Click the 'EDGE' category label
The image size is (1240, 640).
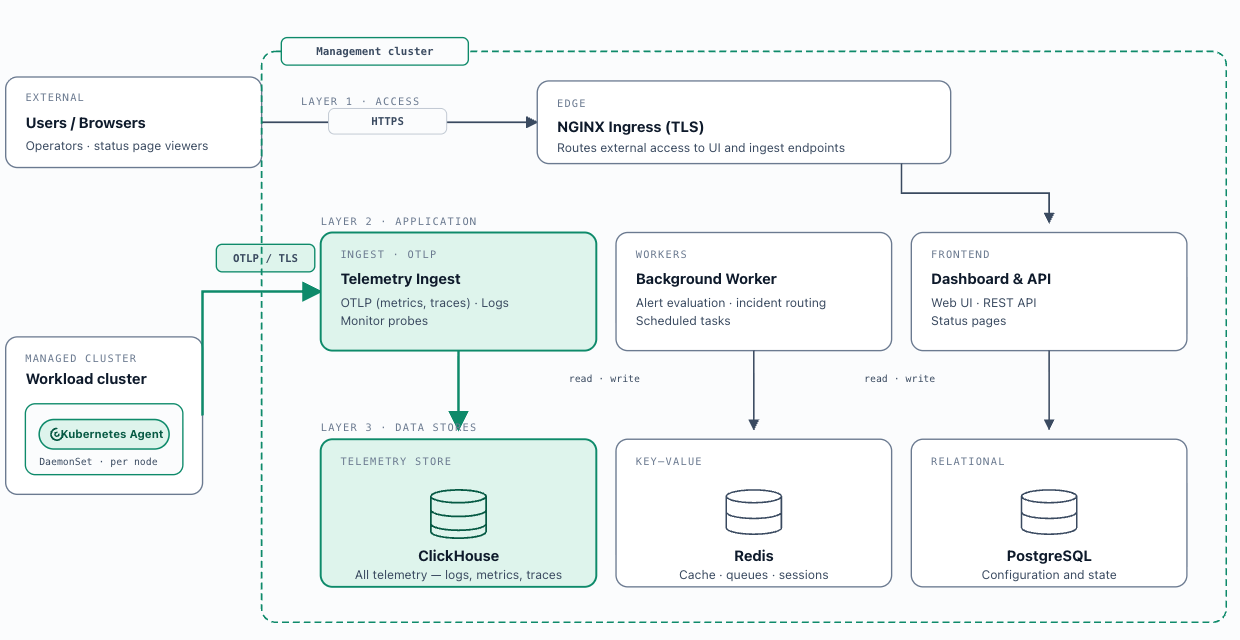572,103
